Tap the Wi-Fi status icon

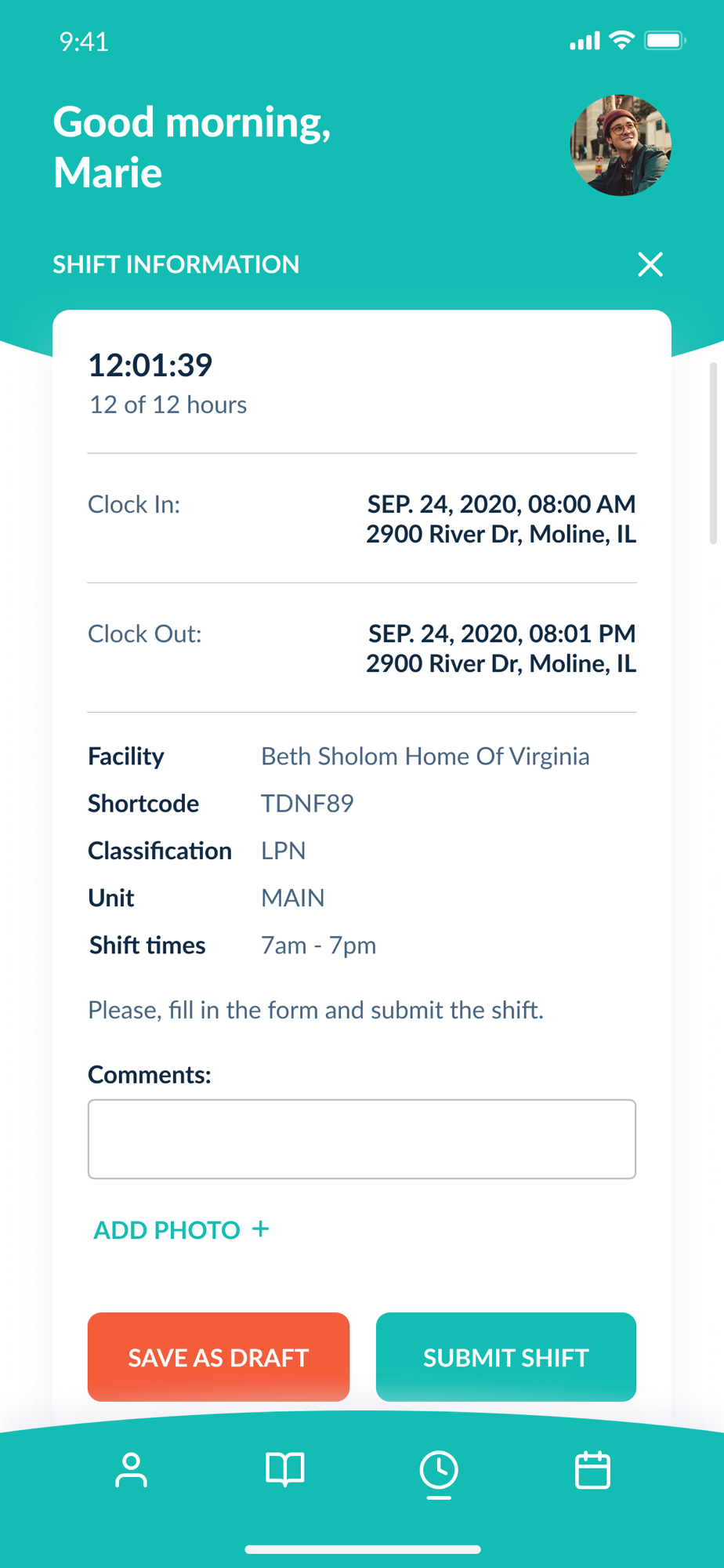coord(622,41)
